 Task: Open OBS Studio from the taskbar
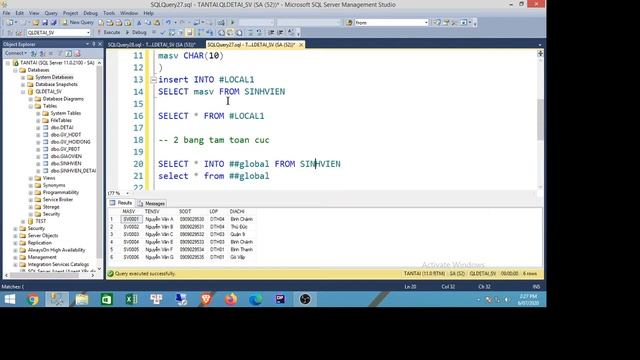tap(305, 300)
